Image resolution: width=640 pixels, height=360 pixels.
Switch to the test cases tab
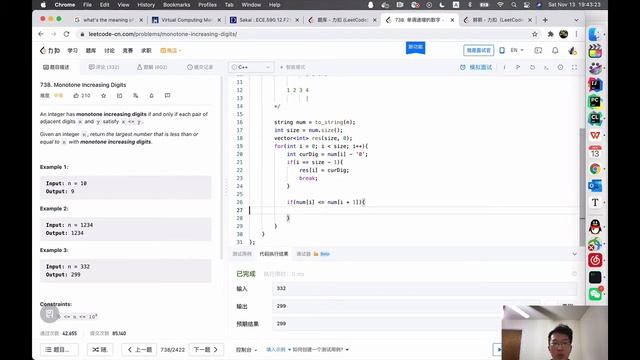242,254
